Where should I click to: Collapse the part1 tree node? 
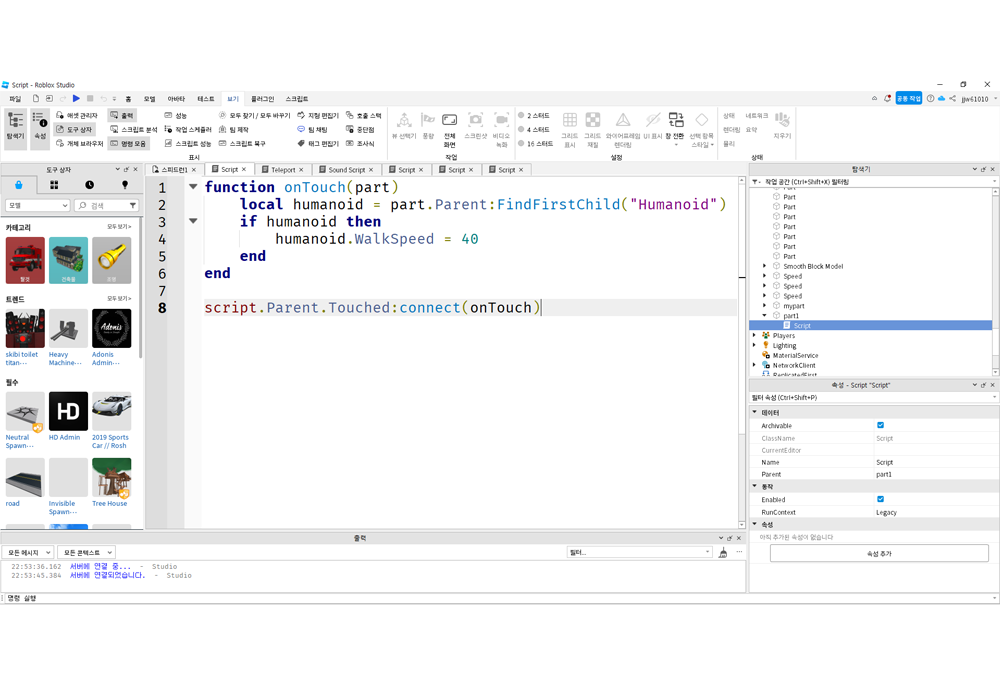[765, 316]
